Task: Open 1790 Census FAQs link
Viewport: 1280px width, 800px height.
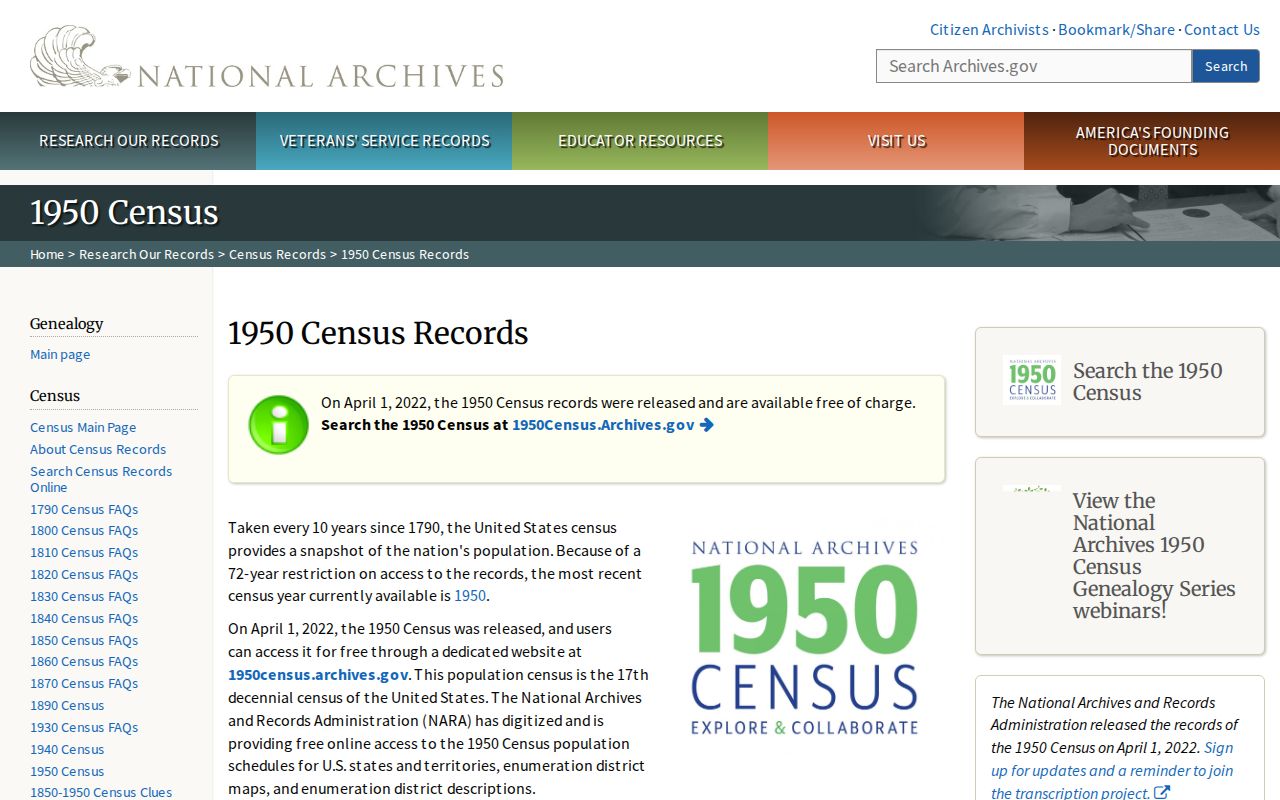Action: (x=84, y=509)
